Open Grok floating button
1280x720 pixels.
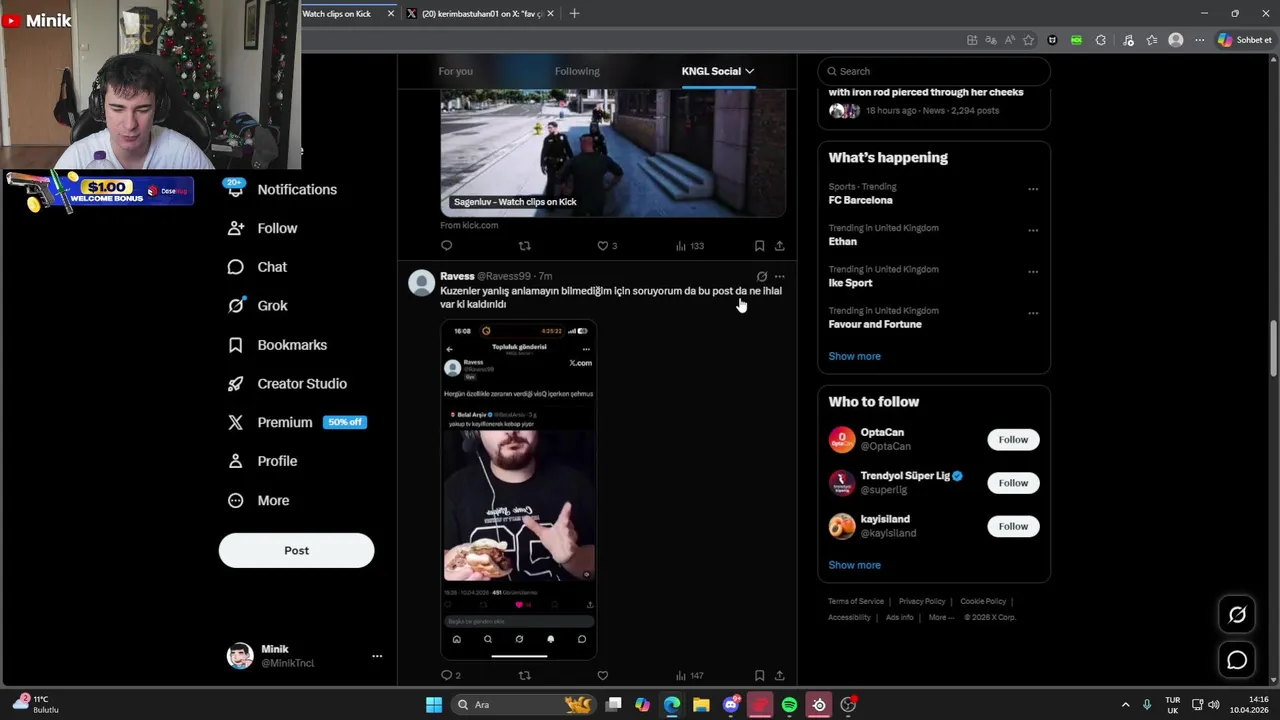click(x=1237, y=615)
